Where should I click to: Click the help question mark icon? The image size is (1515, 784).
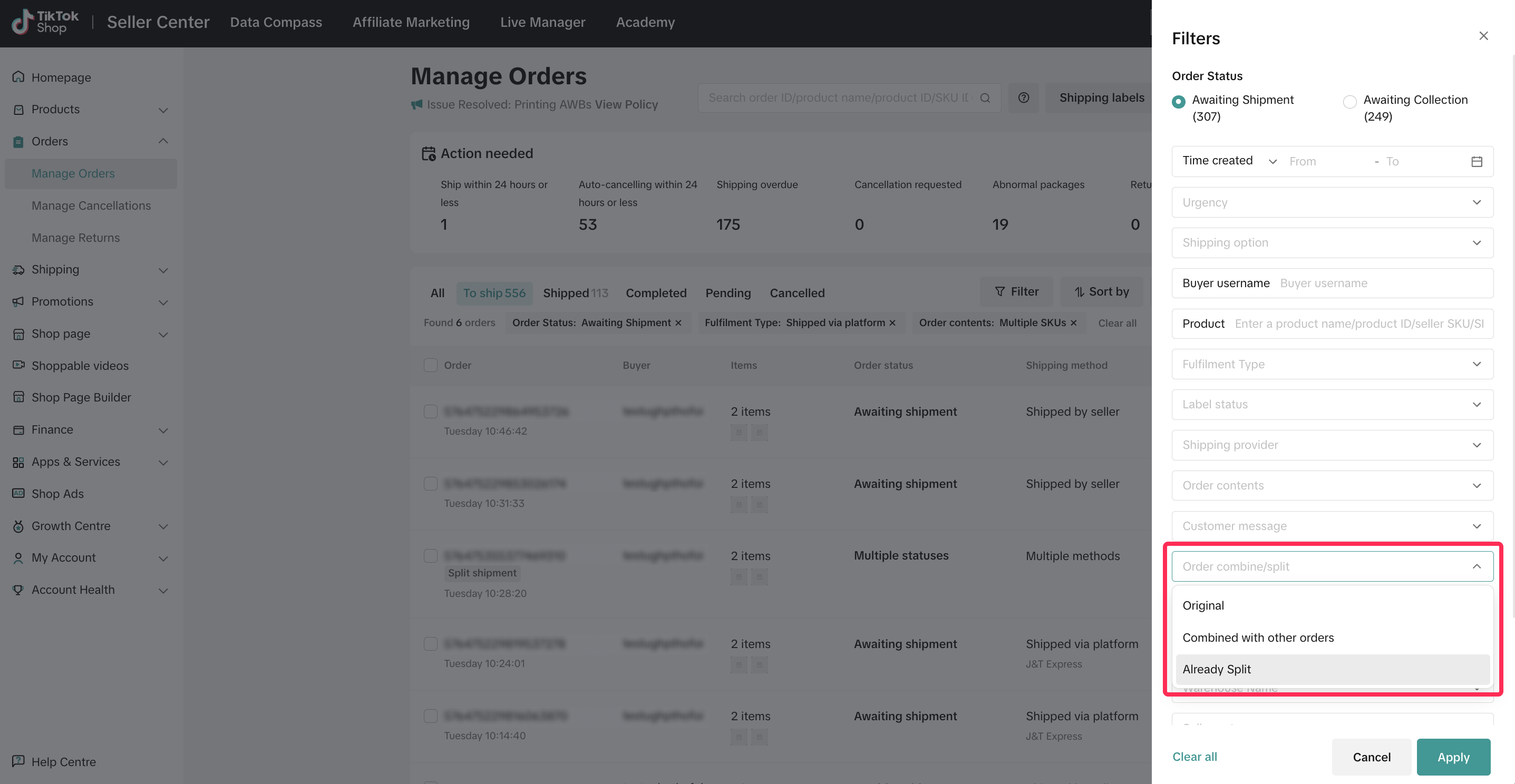pos(1023,97)
